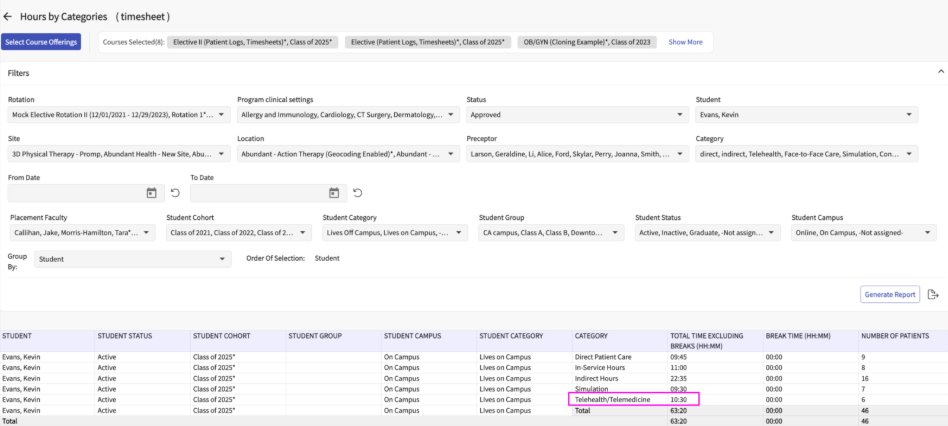Open the To Date calendar picker
This screenshot has height=426, width=948.
pos(333,192)
